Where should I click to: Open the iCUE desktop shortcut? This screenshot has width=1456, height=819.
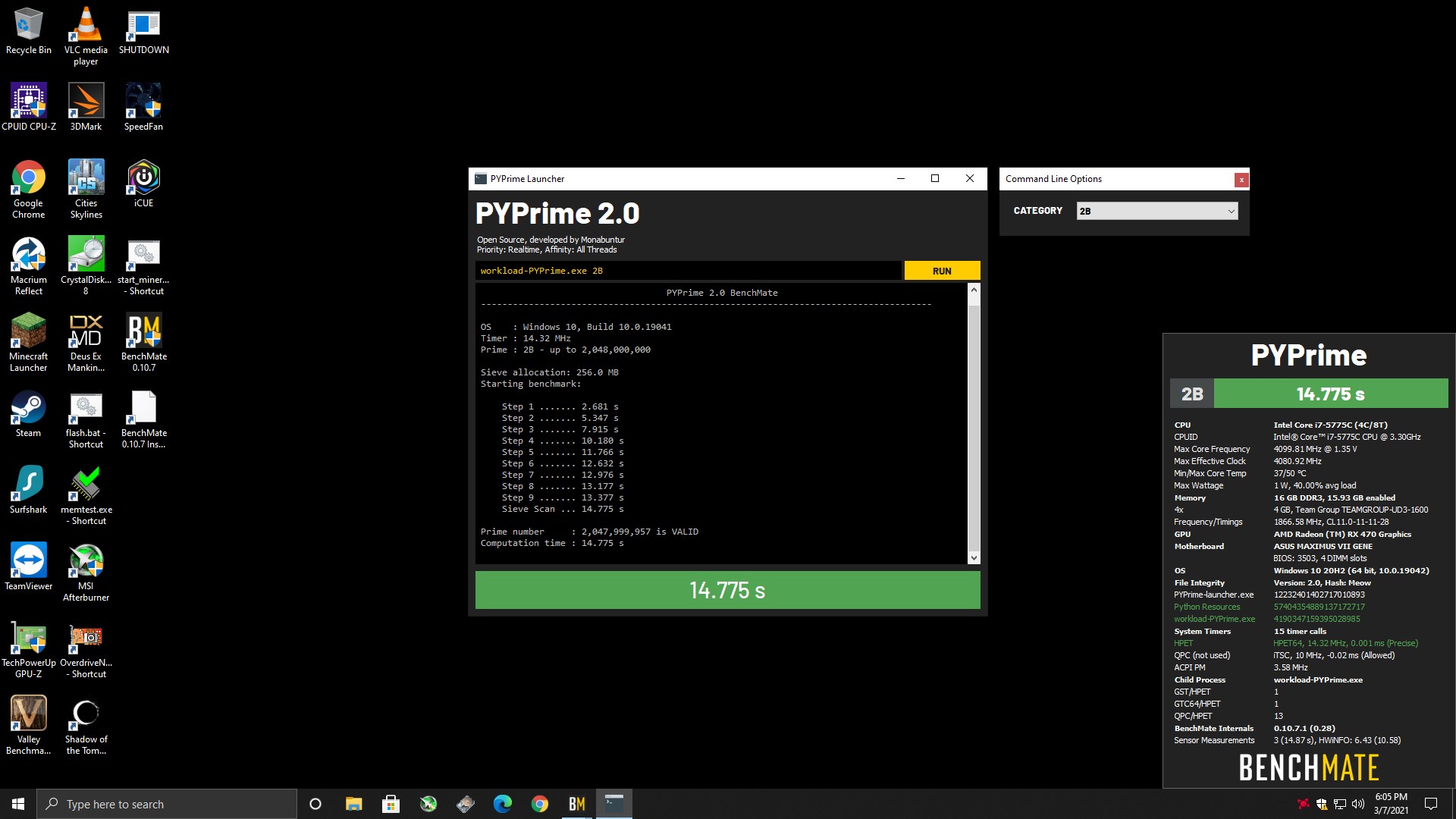[143, 184]
